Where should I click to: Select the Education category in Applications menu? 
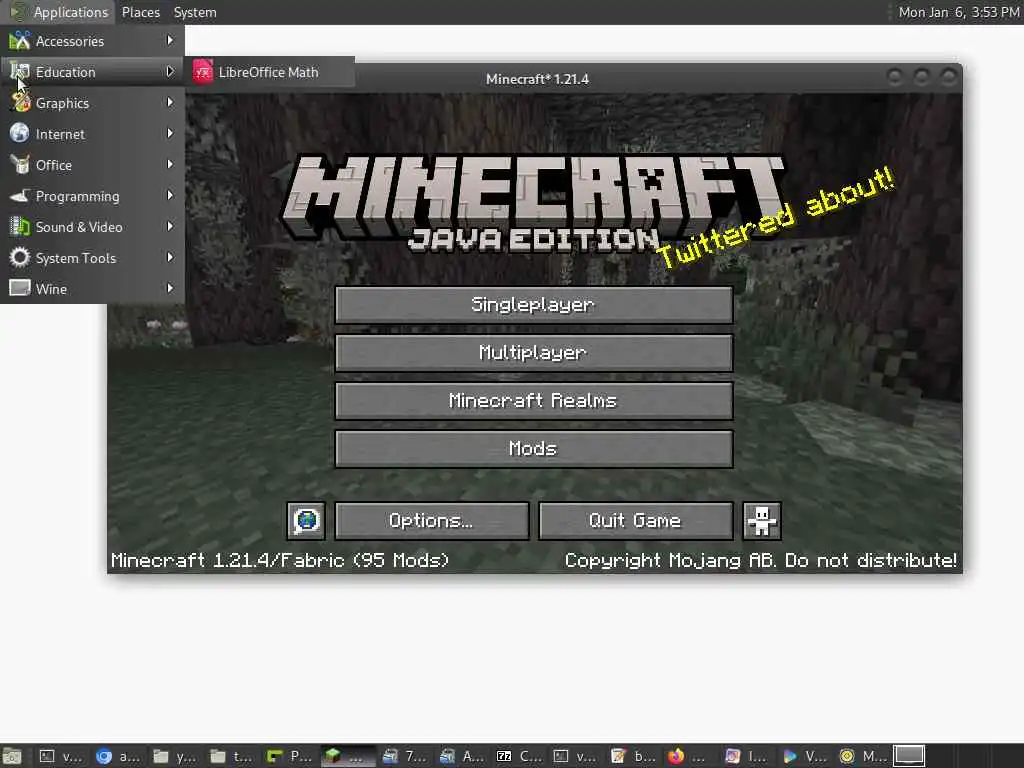92,72
